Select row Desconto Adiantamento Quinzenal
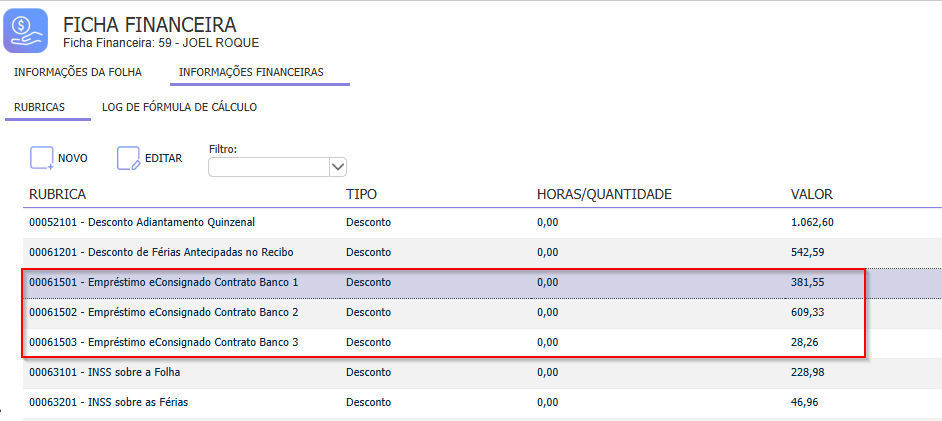The width and height of the screenshot is (942, 421). (x=482, y=223)
